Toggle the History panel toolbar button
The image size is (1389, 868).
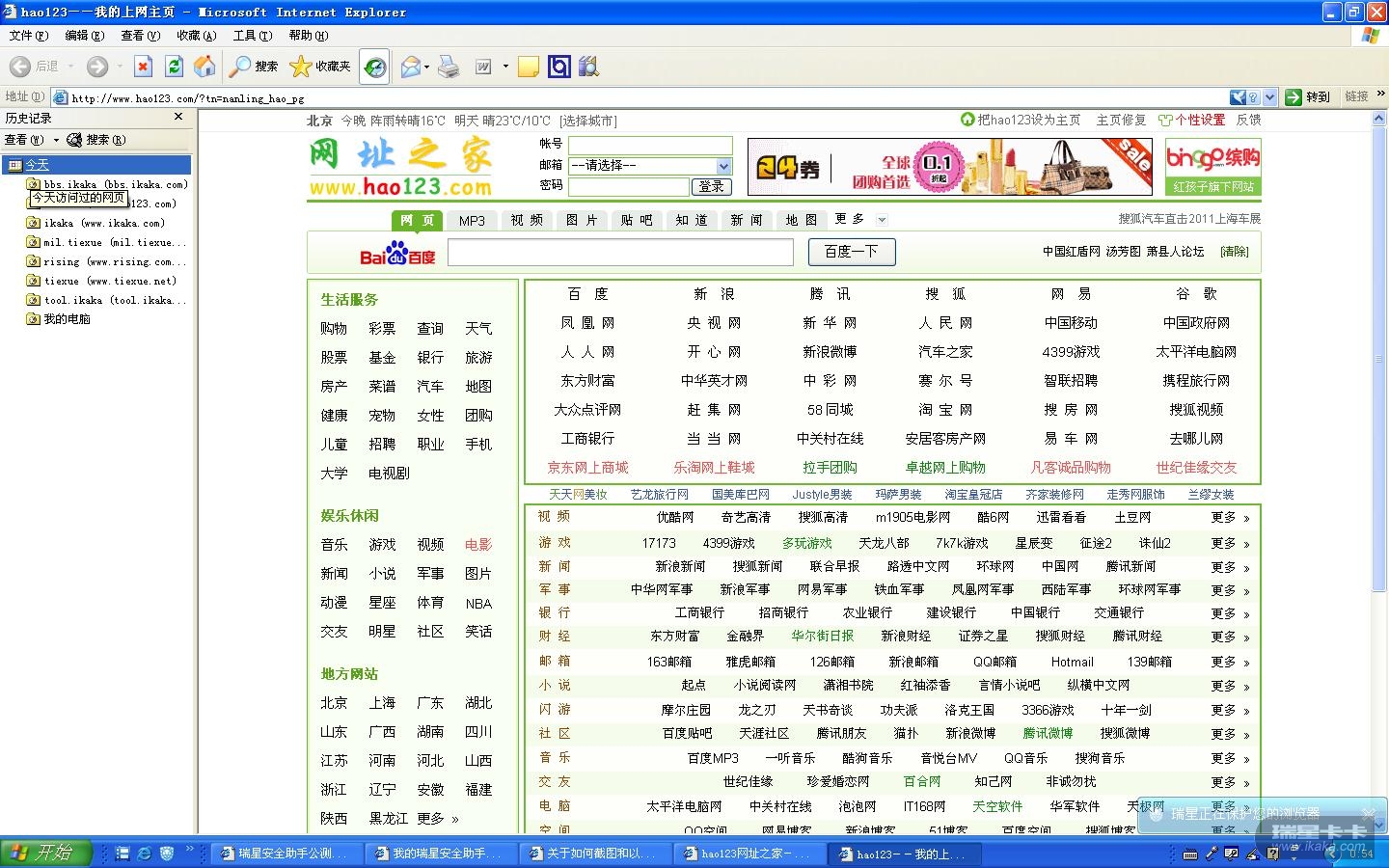point(375,67)
